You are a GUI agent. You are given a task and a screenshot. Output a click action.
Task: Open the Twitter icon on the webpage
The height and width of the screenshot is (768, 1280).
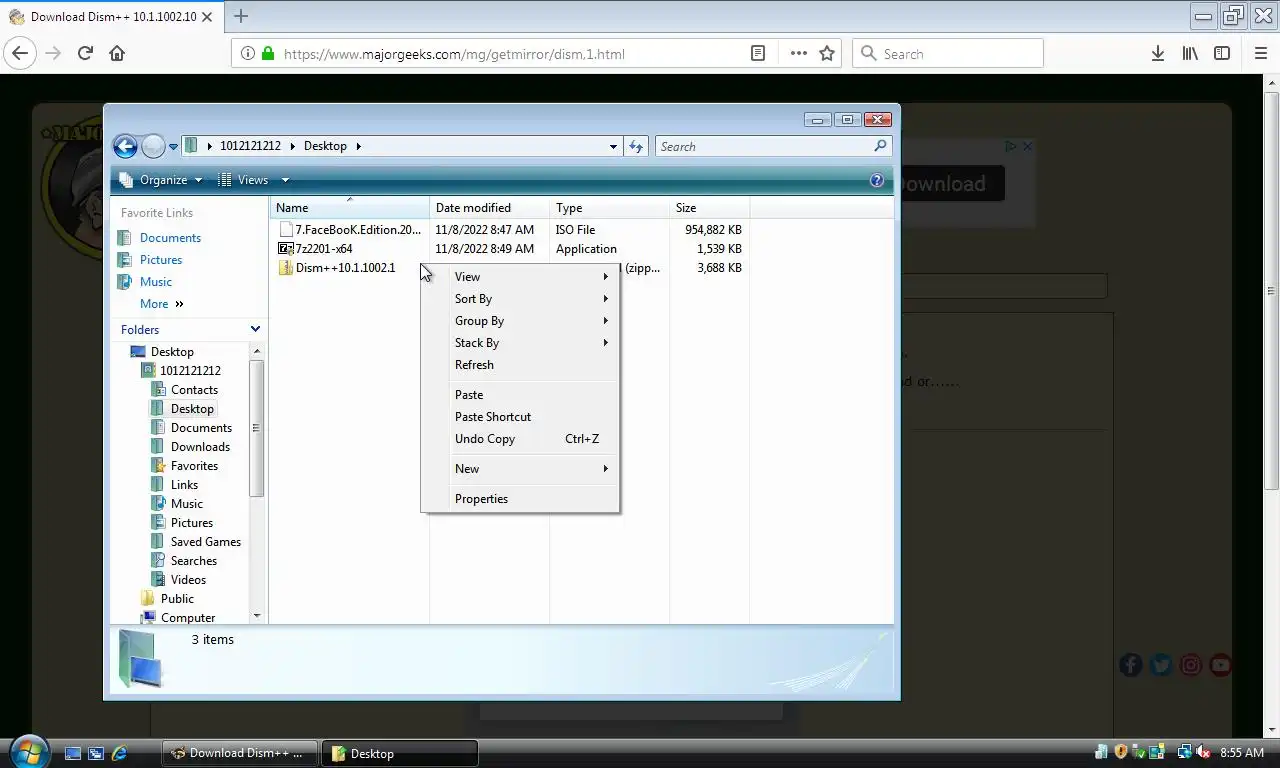pyautogui.click(x=1160, y=665)
